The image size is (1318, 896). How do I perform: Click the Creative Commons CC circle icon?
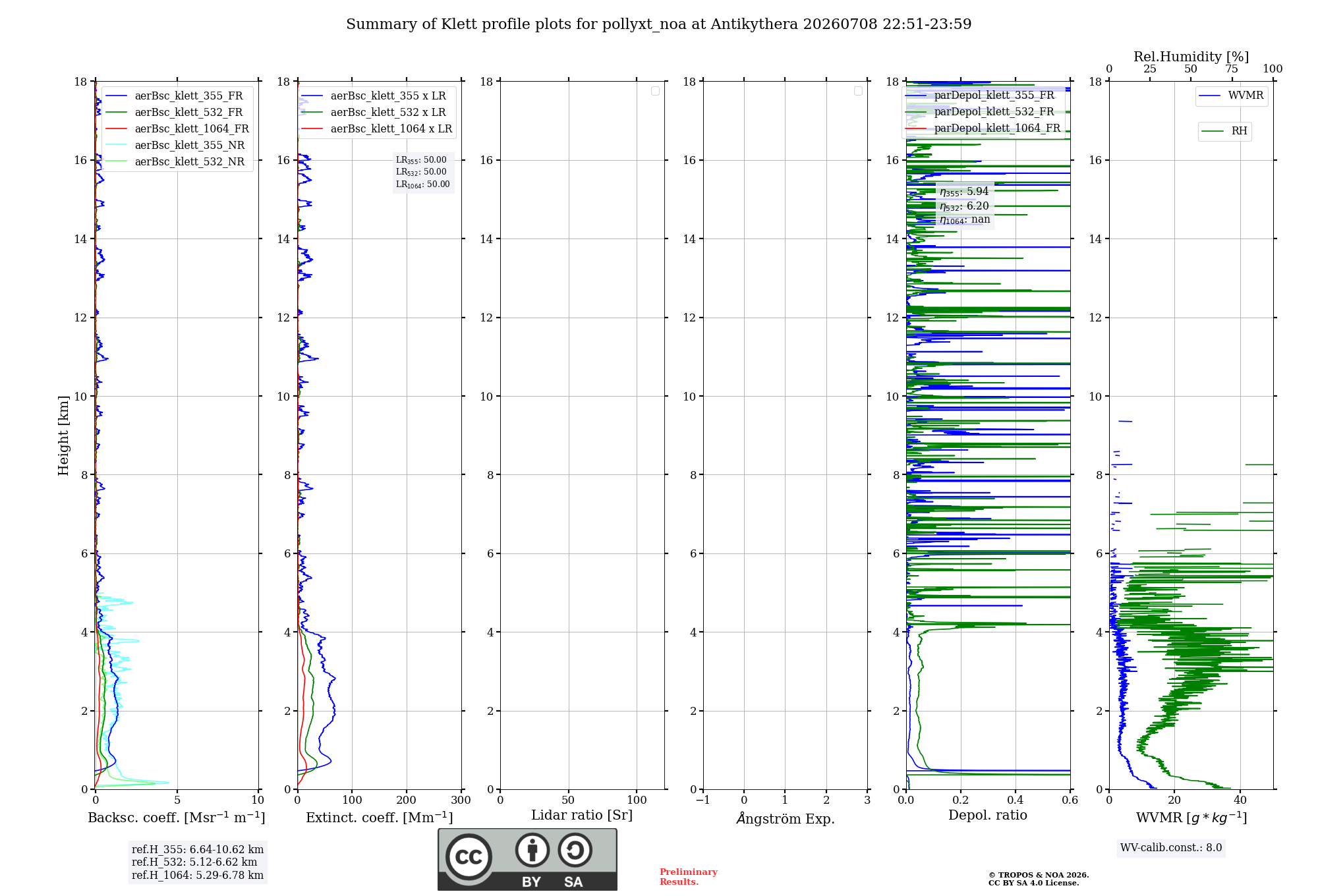point(469,857)
